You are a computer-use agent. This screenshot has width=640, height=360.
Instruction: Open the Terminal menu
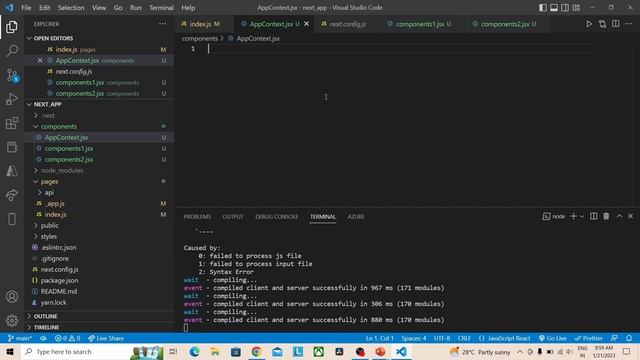161,8
